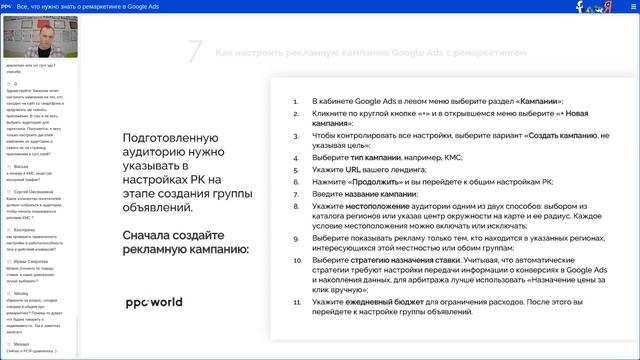Click the ppc world logo on the slide
The height and width of the screenshot is (360, 640).
tap(154, 302)
